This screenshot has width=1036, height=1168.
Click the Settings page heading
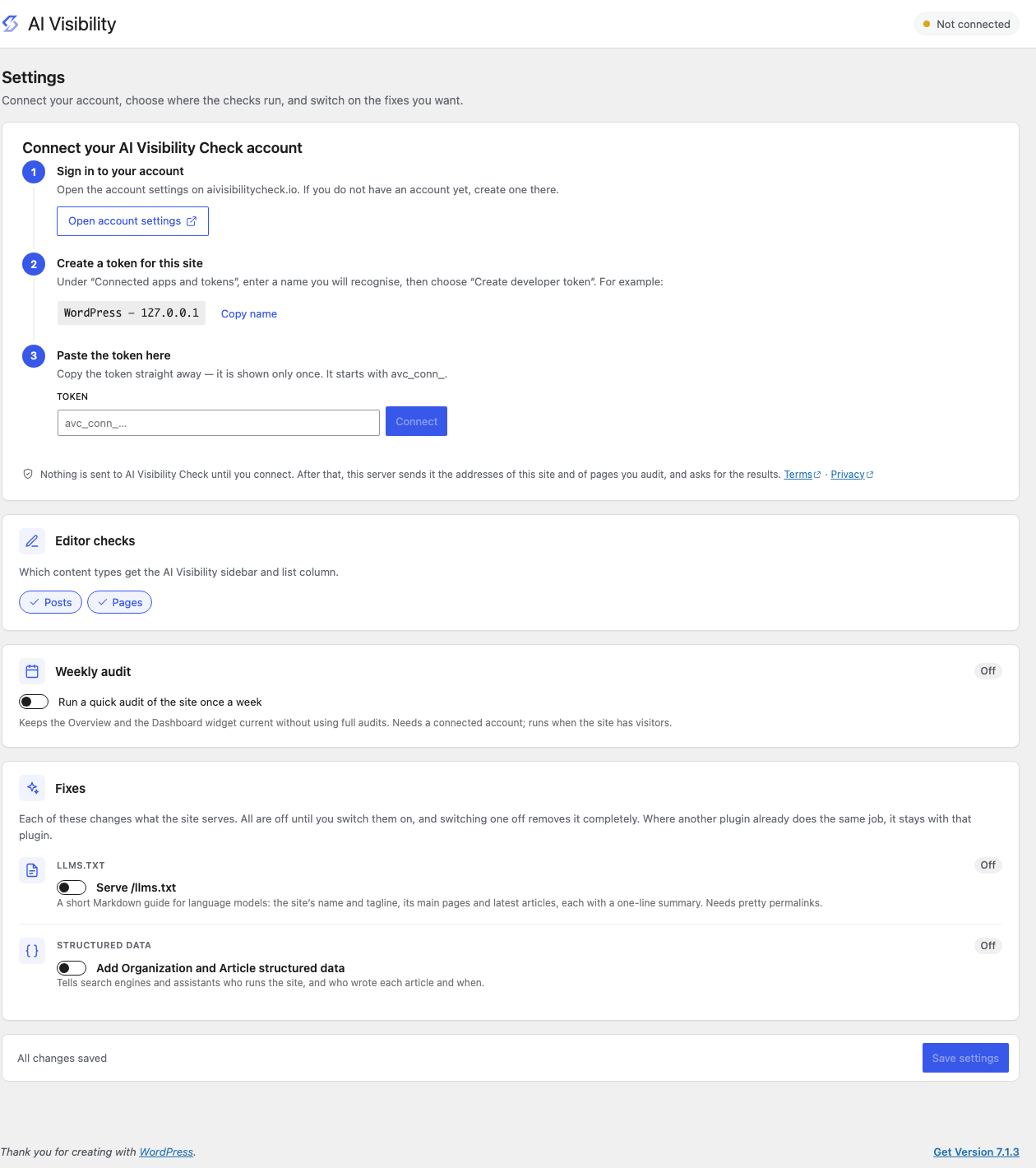34,77
